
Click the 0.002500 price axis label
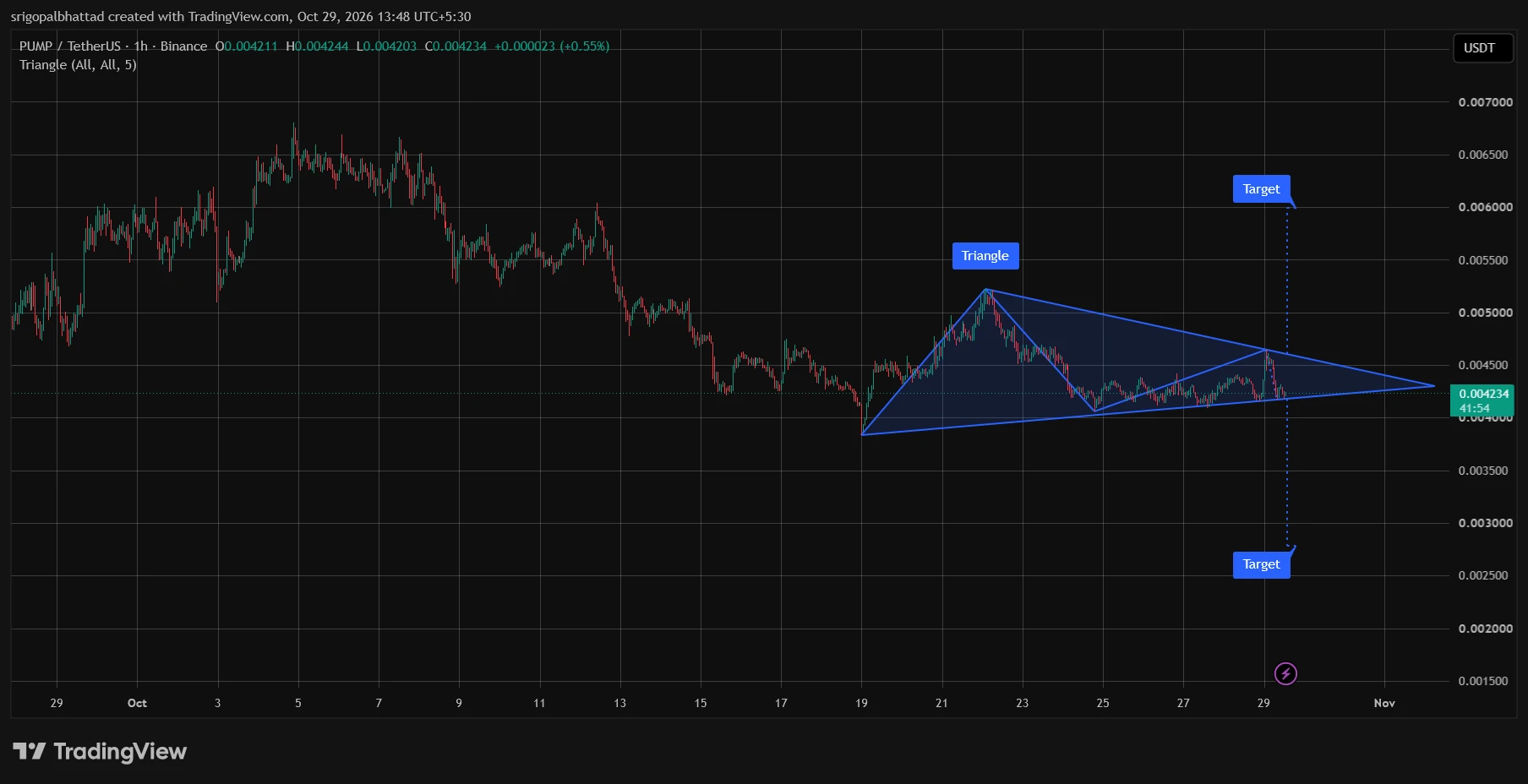point(1483,575)
